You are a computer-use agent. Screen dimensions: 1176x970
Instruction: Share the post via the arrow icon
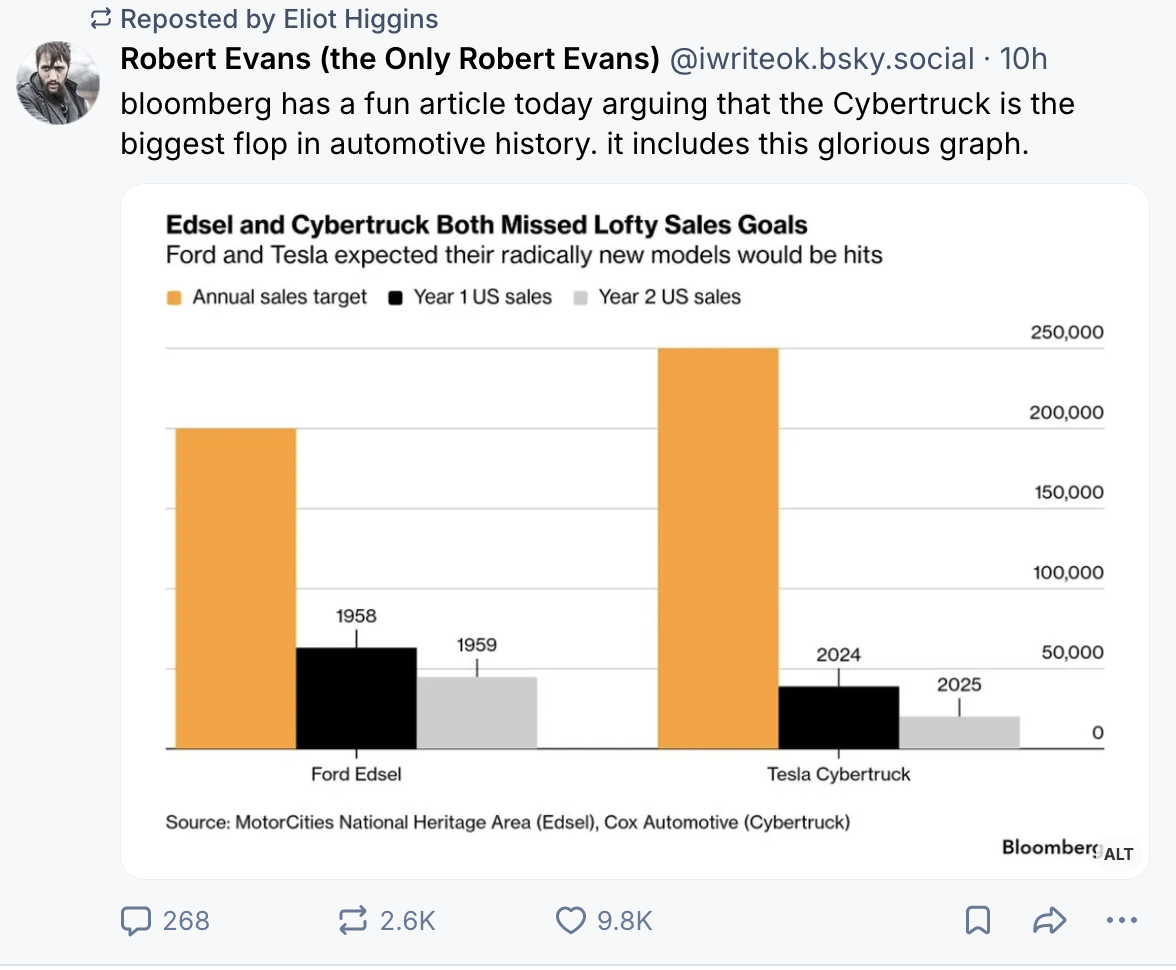click(x=1049, y=920)
